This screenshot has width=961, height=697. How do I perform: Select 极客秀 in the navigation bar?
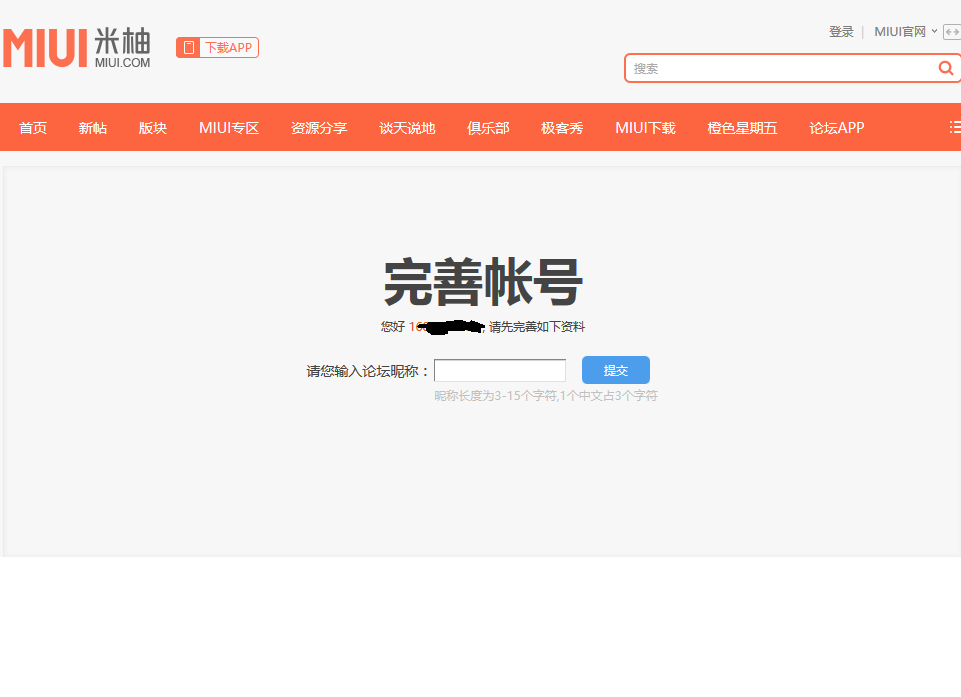point(562,128)
